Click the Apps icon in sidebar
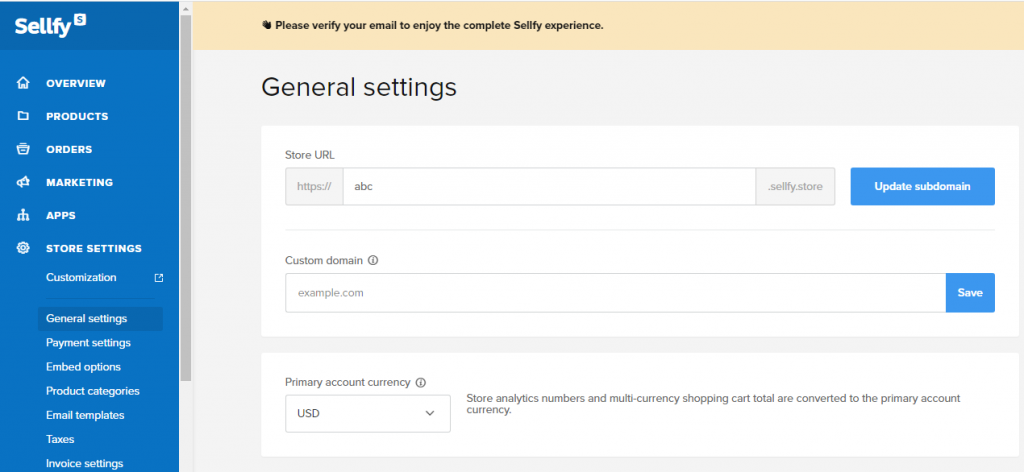This screenshot has width=1024, height=472. click(23, 215)
